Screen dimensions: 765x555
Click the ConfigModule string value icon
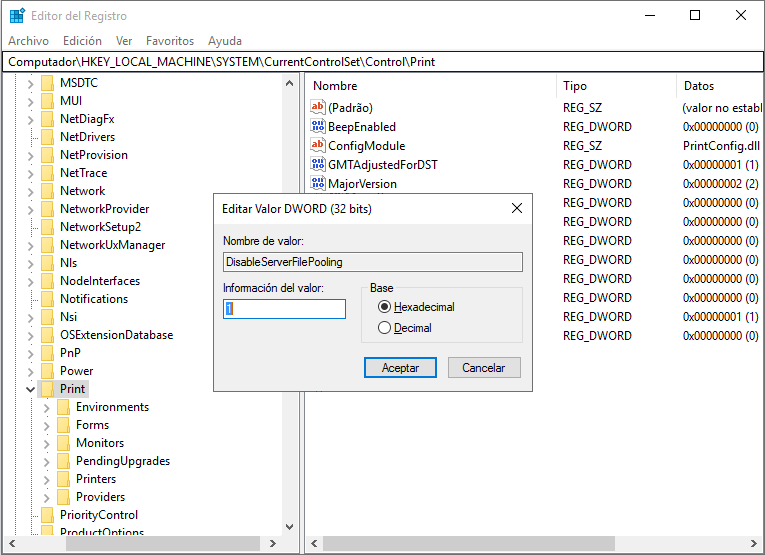pos(318,146)
